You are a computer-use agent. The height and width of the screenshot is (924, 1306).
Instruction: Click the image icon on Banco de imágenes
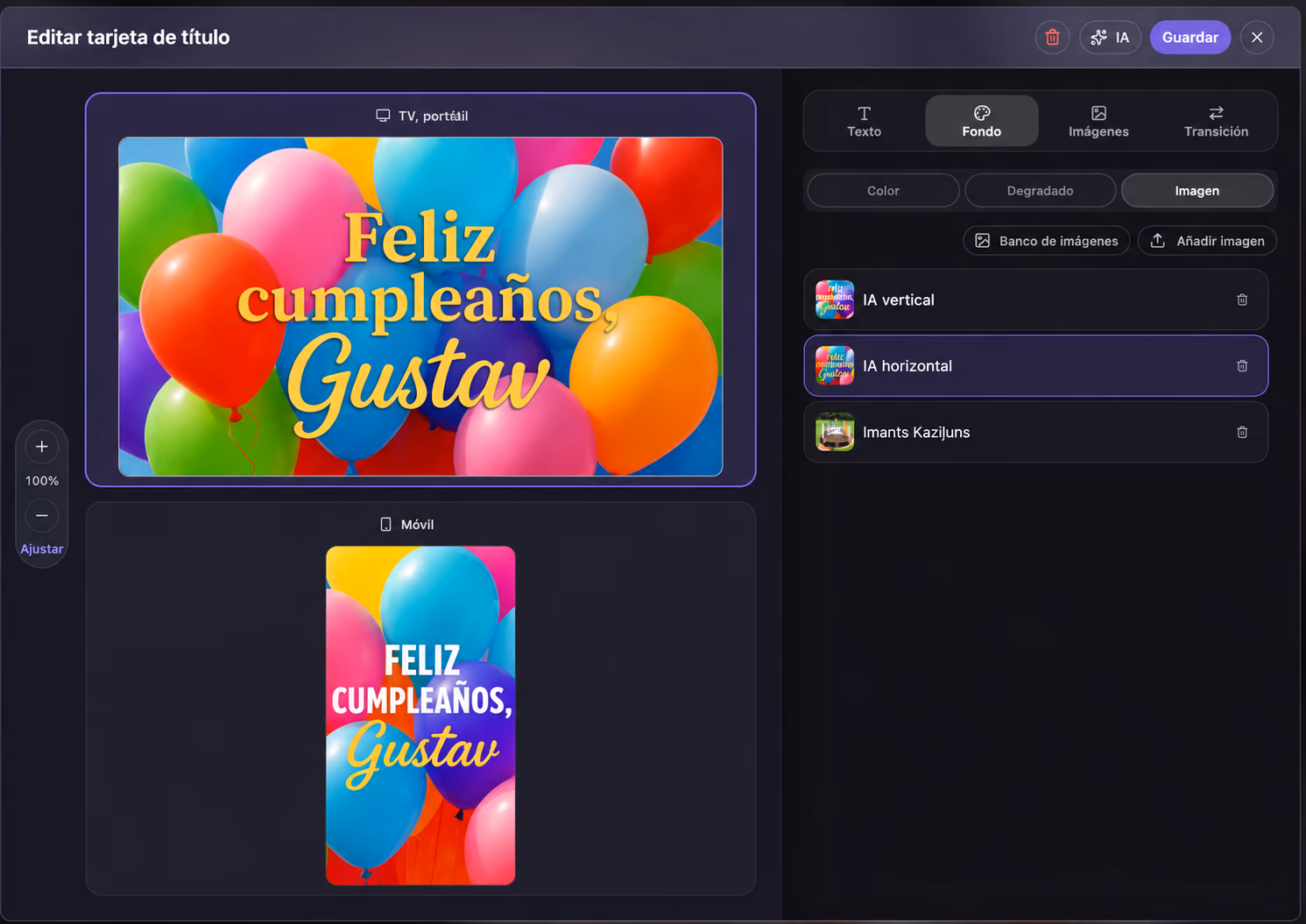[983, 241]
